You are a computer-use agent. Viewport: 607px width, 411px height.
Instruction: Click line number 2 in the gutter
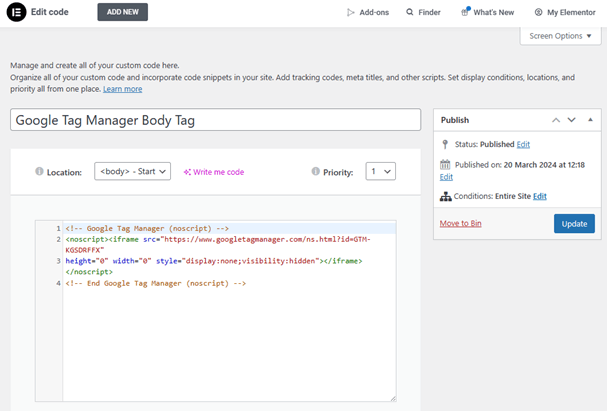tap(58, 240)
